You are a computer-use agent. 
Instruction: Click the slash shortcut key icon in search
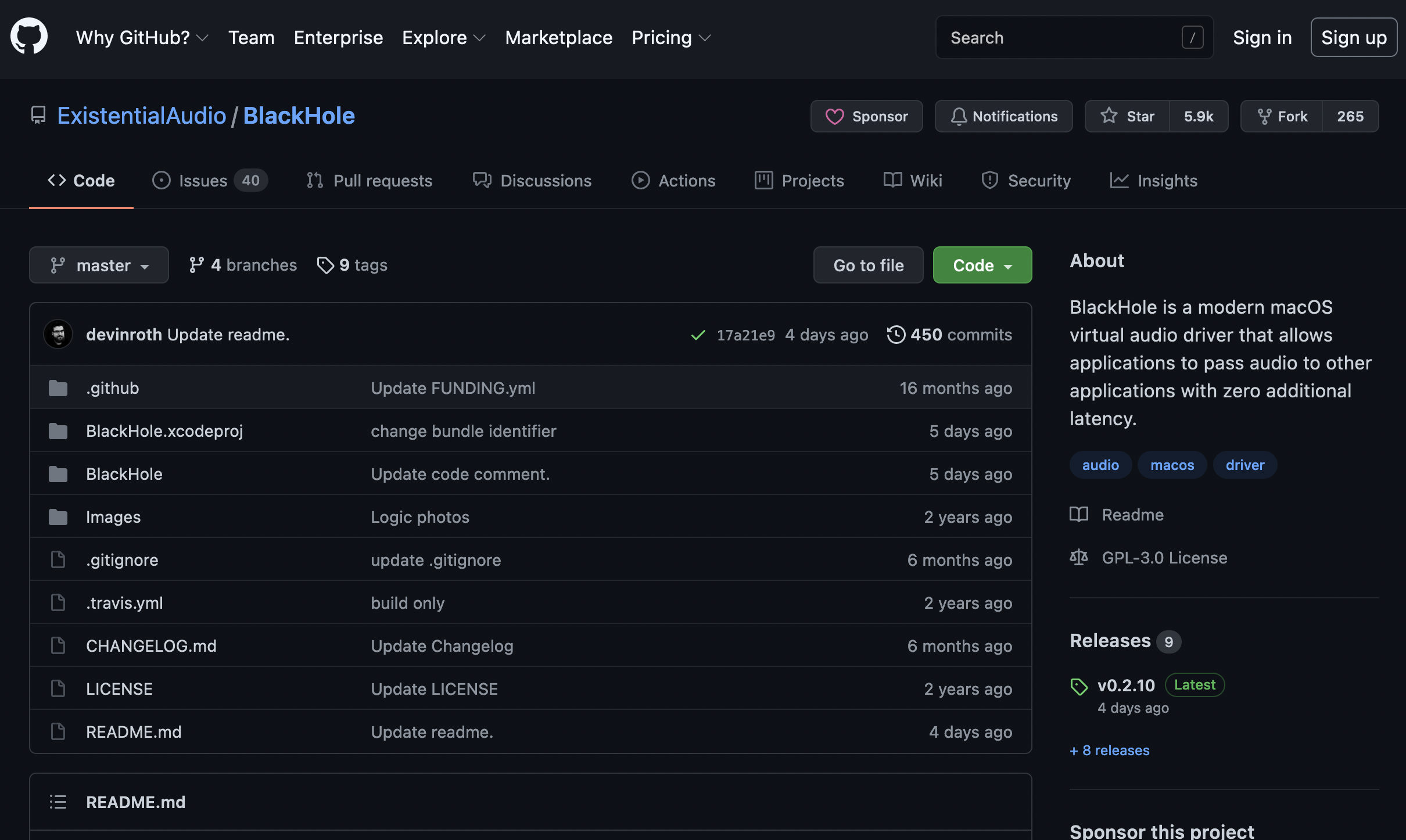pos(1192,38)
